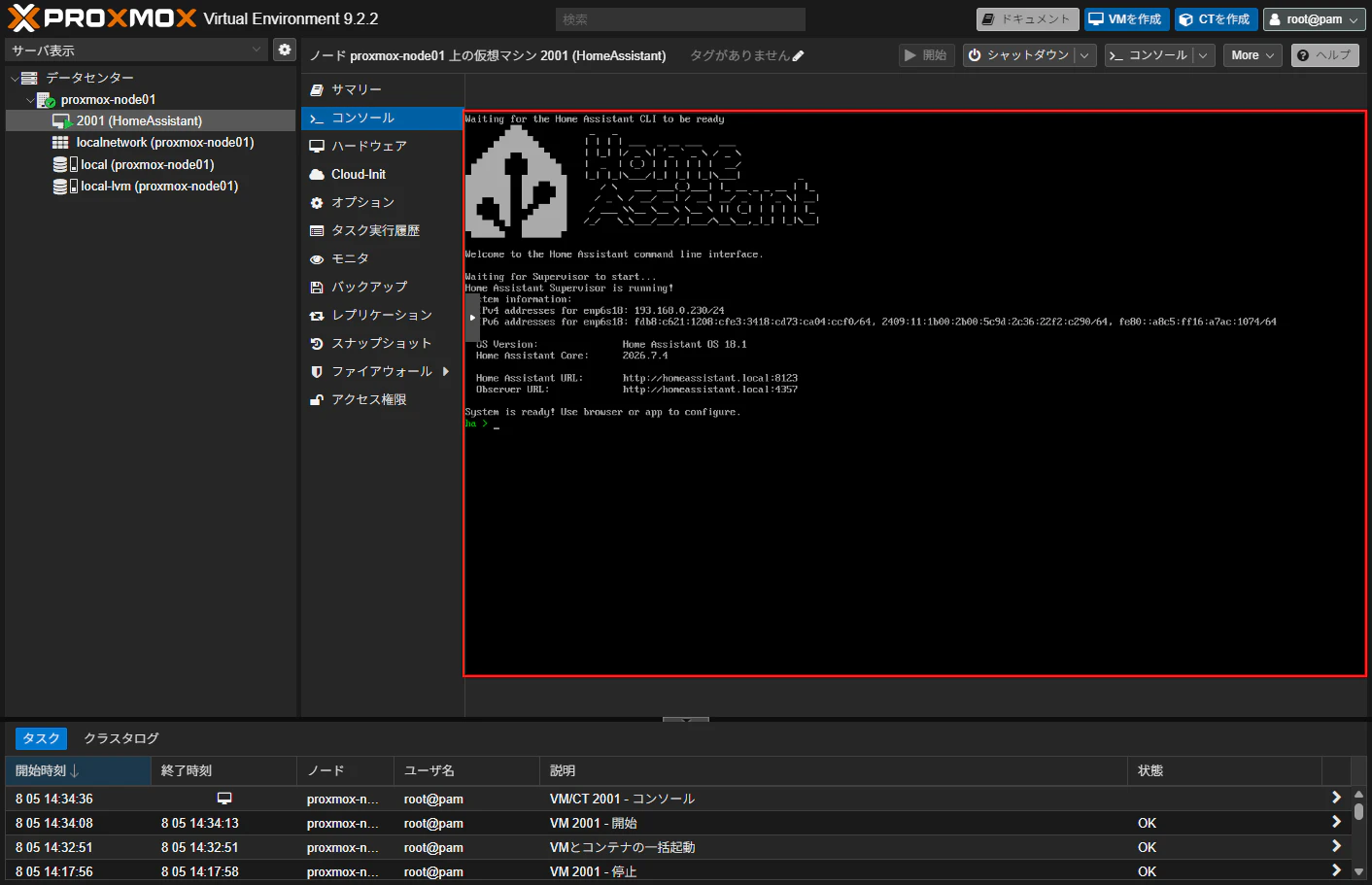
Task: Click the Home Assistant console screen
Action: tap(915, 393)
